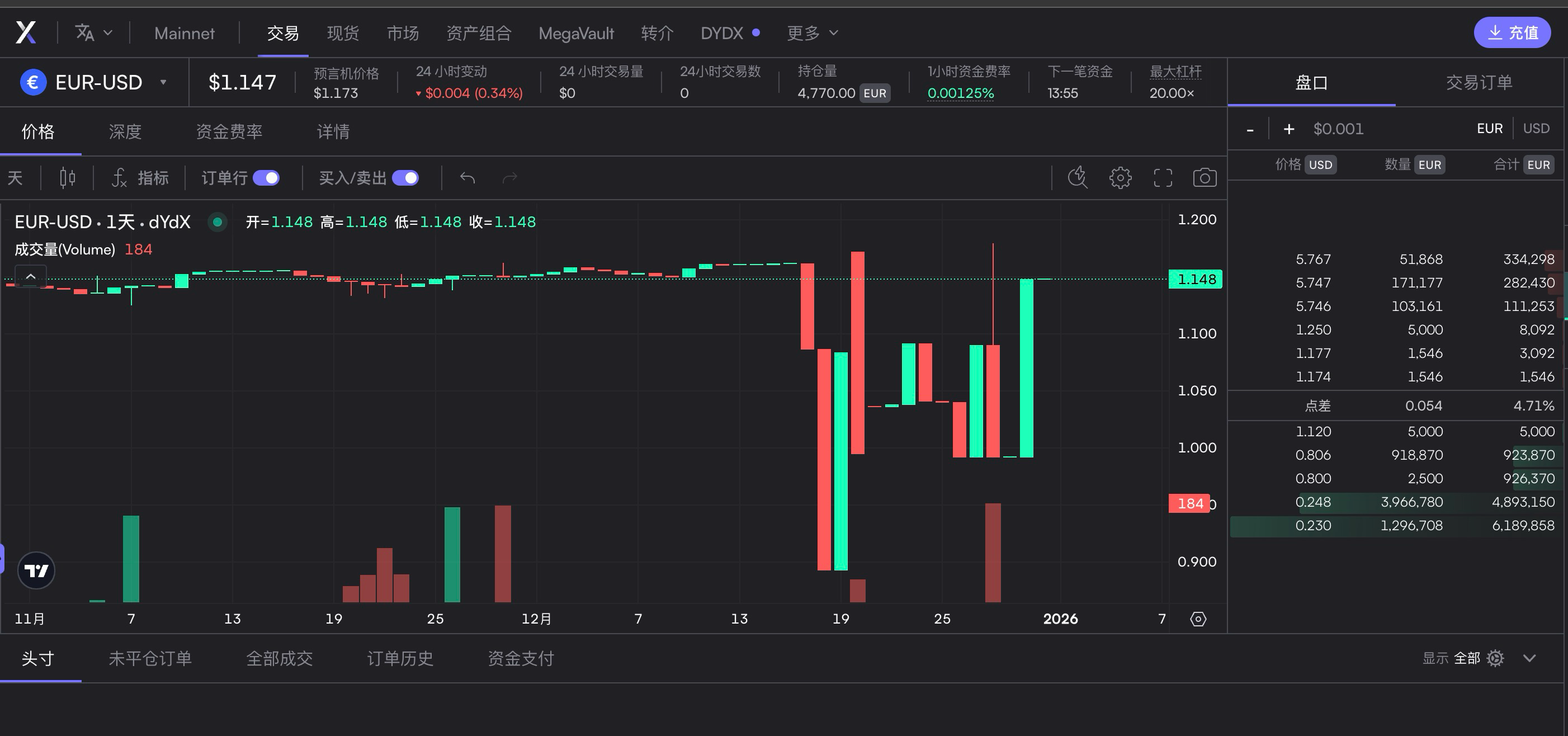Switch orderbook total currency to USD
Screen dimensions: 1568x736
pyautogui.click(x=1536, y=128)
